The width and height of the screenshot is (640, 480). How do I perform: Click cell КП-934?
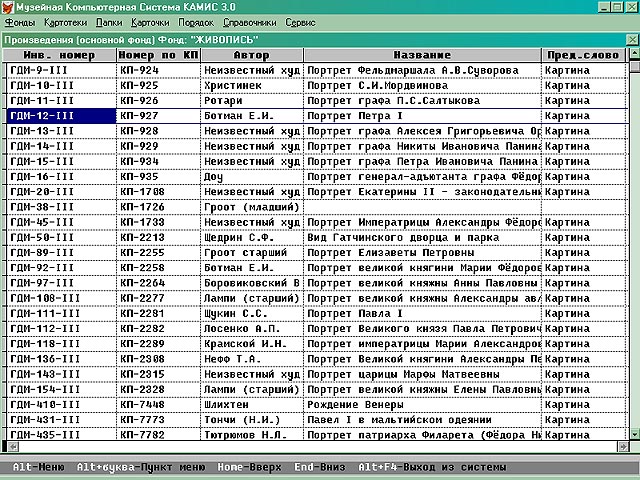pos(158,162)
